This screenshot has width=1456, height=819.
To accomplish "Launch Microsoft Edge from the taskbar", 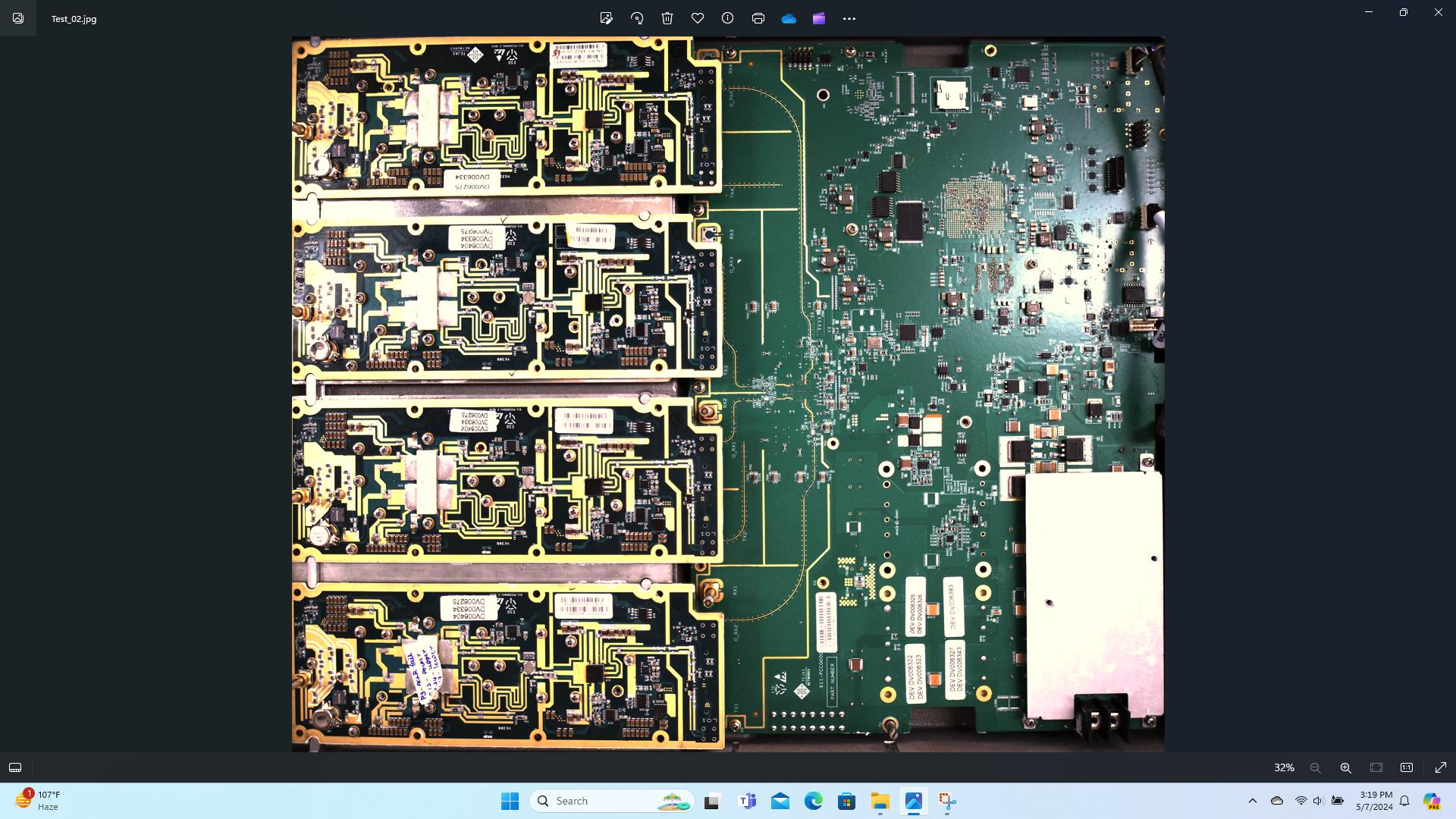I will click(x=814, y=801).
